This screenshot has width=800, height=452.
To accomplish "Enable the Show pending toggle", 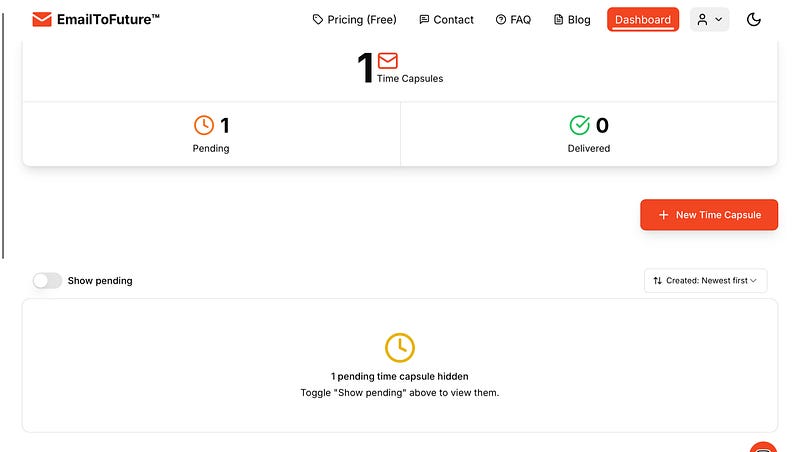I will click(47, 281).
